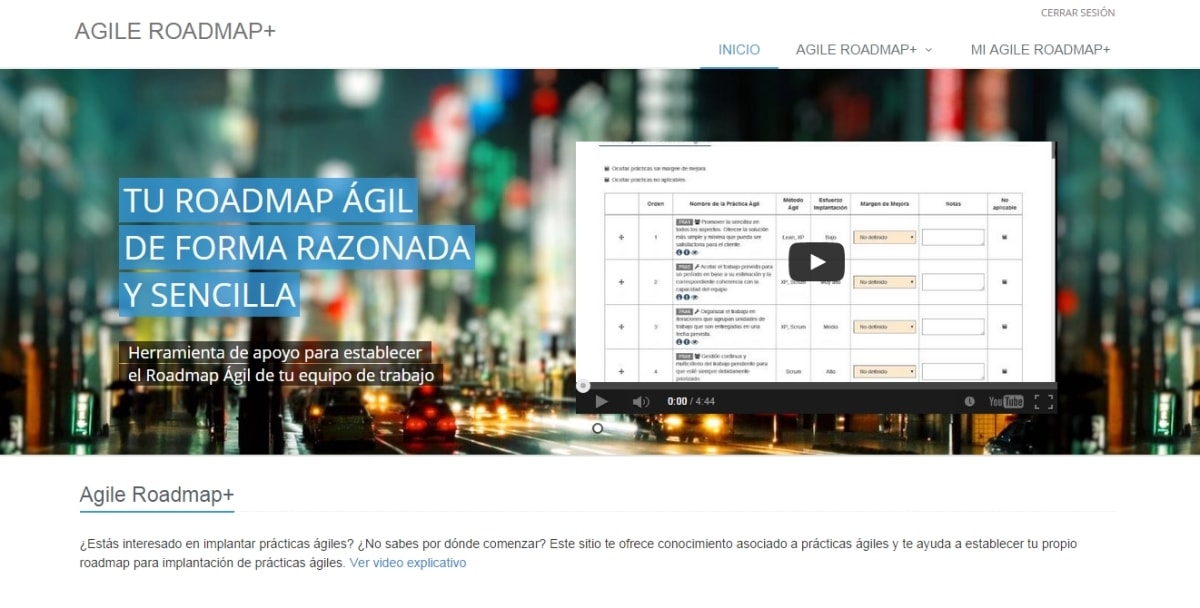Image resolution: width=1200 pixels, height=608 pixels.
Task: Click the '0:00 / 4:44' time display
Action: click(691, 401)
